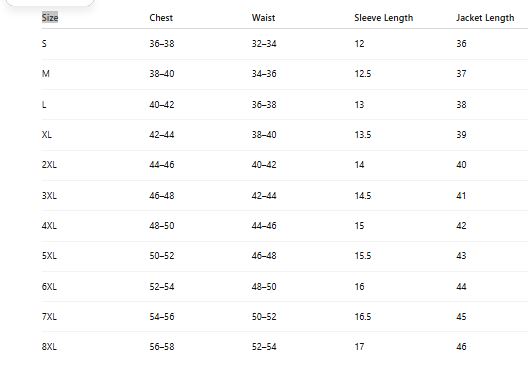The image size is (528, 377).
Task: Click sleeve length 15 for 4XL
Action: tap(359, 226)
